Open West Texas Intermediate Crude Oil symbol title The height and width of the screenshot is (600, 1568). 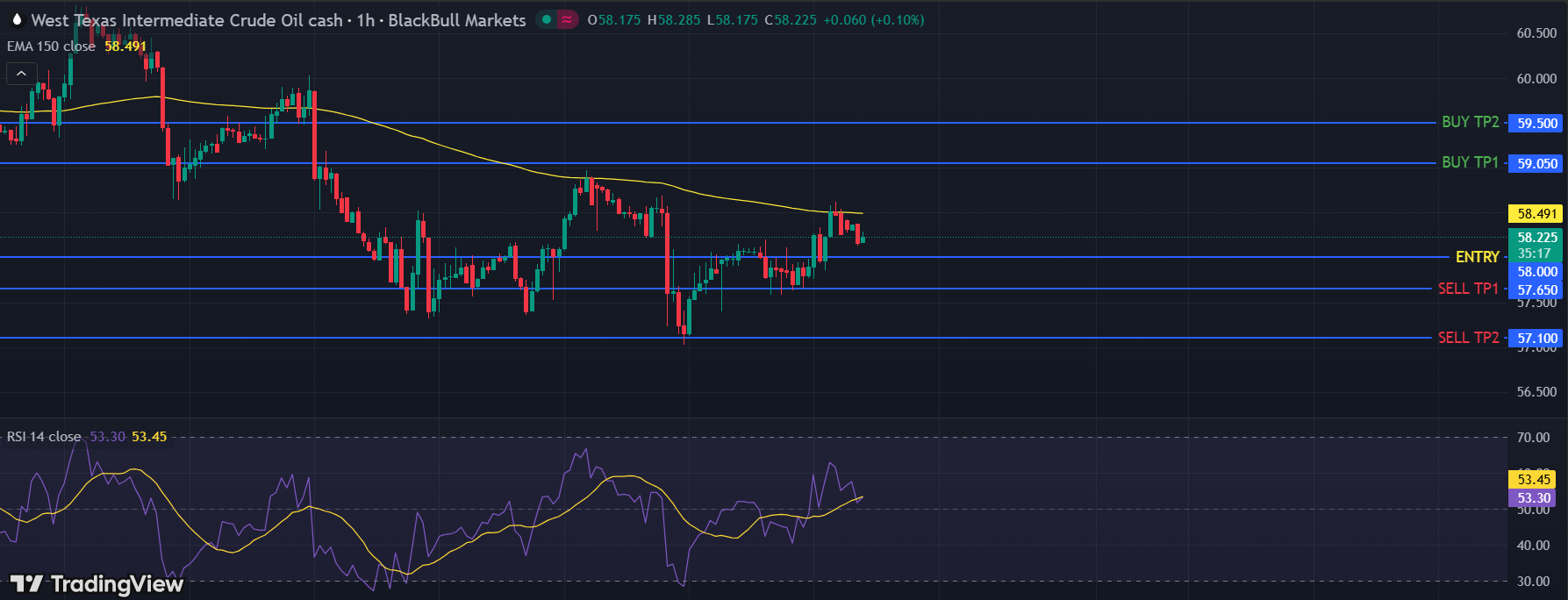point(186,19)
